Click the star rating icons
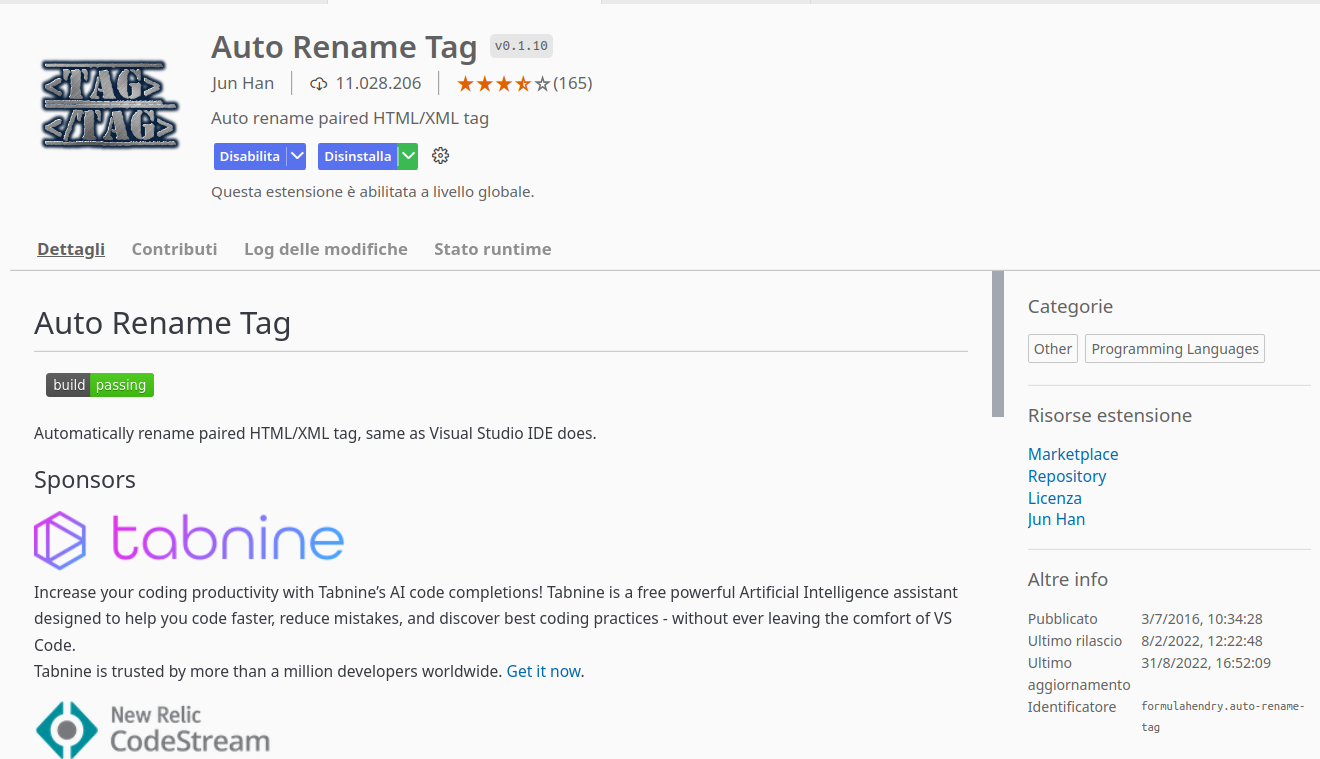 point(503,84)
